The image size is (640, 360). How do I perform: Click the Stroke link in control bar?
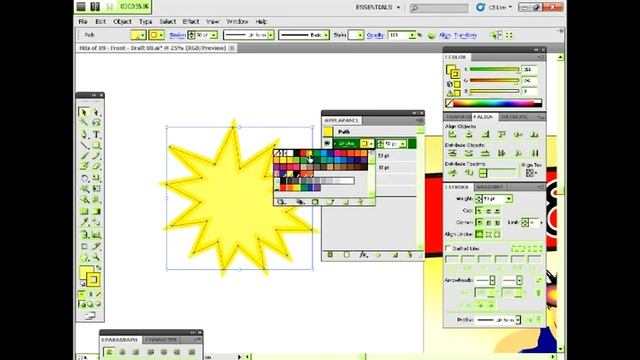(x=177, y=36)
